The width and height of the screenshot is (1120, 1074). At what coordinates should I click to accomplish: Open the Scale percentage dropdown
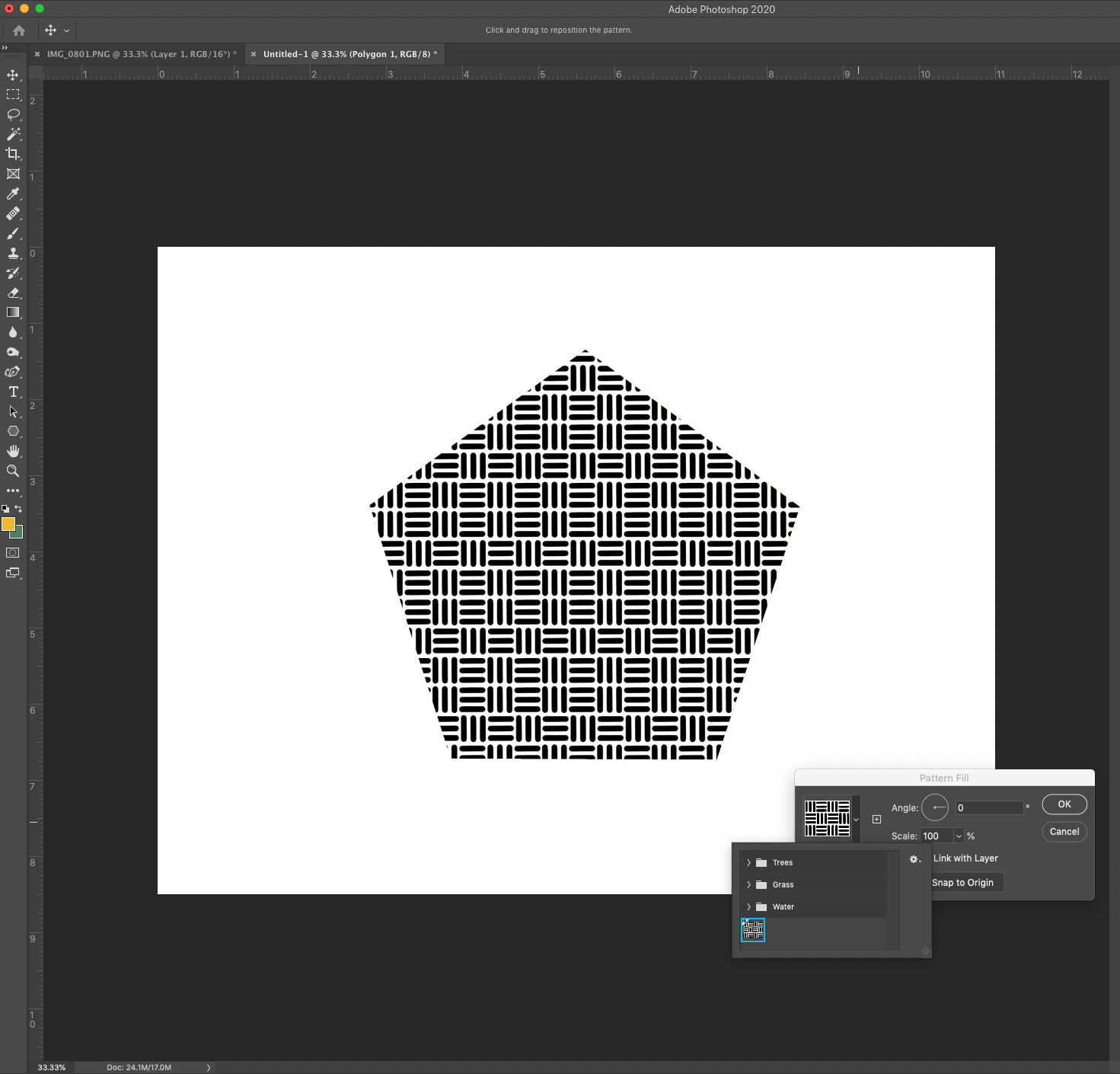[x=958, y=836]
